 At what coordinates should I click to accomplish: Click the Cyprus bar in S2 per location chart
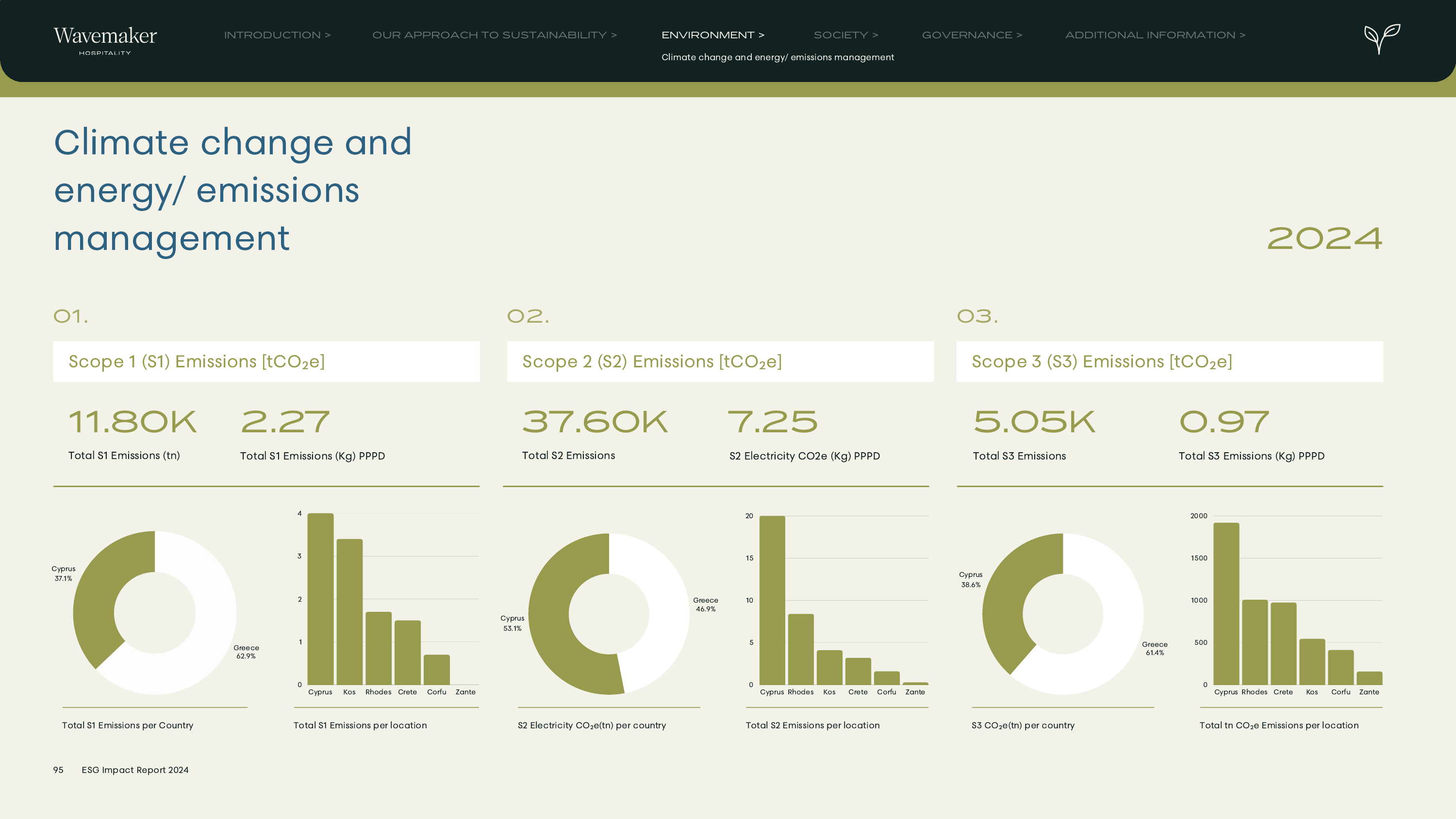click(x=772, y=600)
